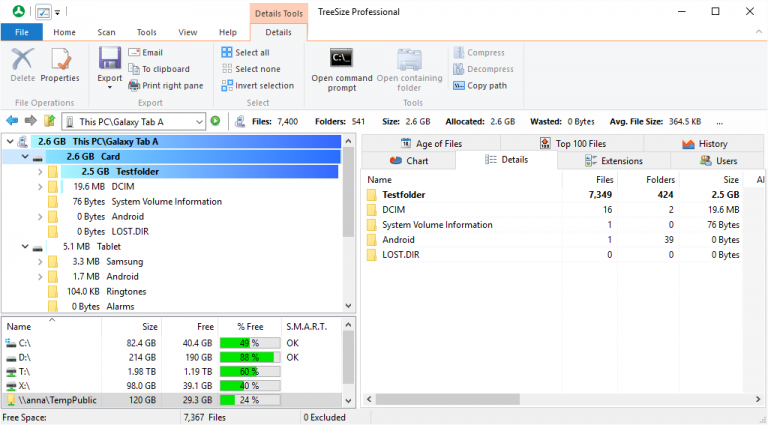The height and width of the screenshot is (425, 768).
Task: Select LOST.DIR in details list
Action: click(552, 255)
